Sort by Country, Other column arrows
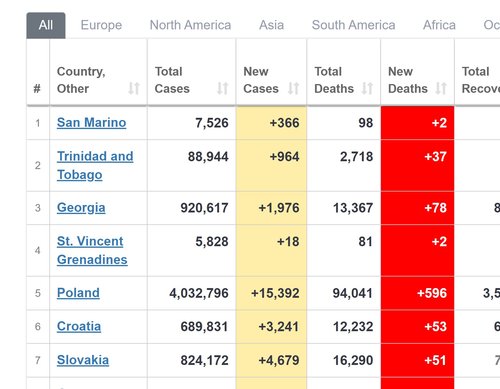This screenshot has width=500, height=389. point(134,88)
